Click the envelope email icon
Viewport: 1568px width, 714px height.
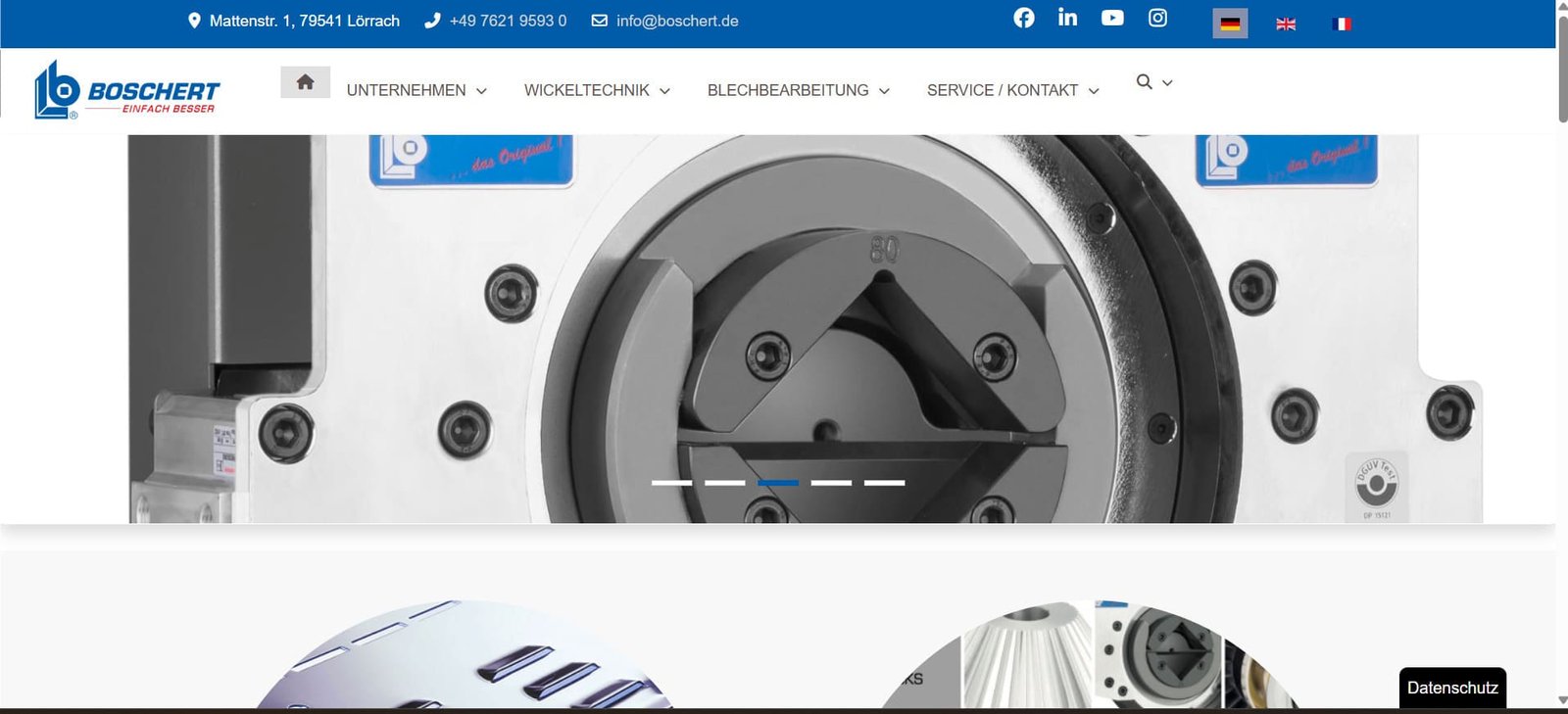coord(600,21)
